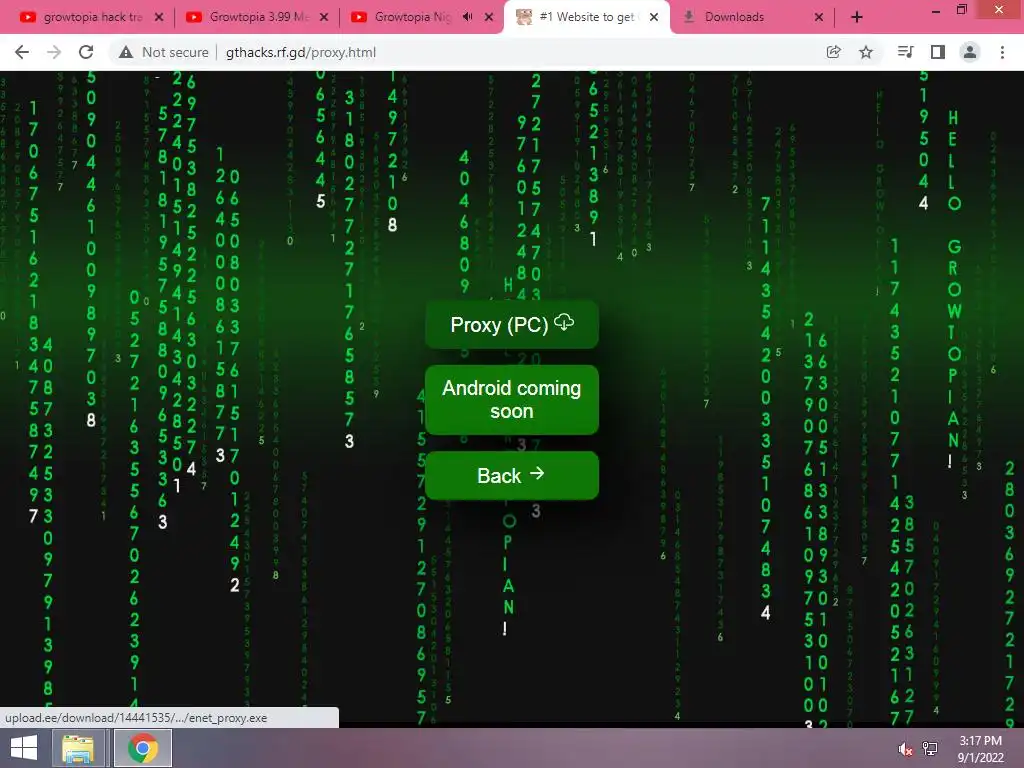
Task: Click the Chrome taskbar icon
Action: point(143,748)
